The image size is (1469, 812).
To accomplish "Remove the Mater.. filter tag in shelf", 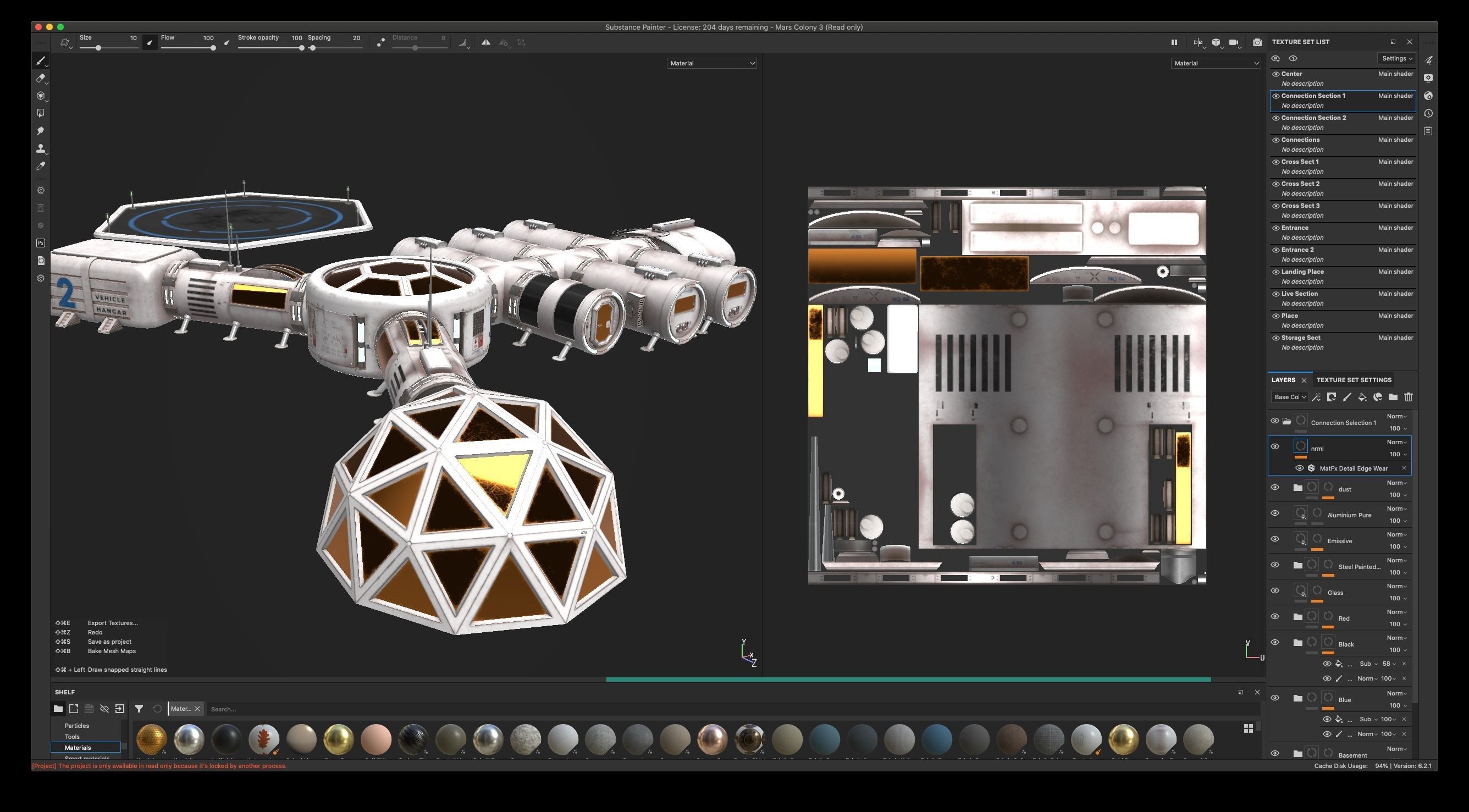I will click(197, 709).
